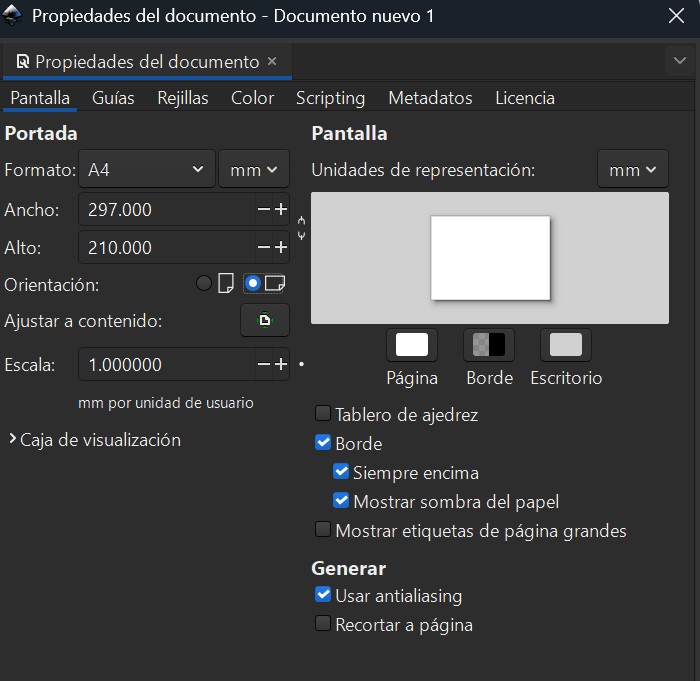Click the 'mm por unidad de usuario' text
This screenshot has height=681, width=700.
tap(166, 403)
